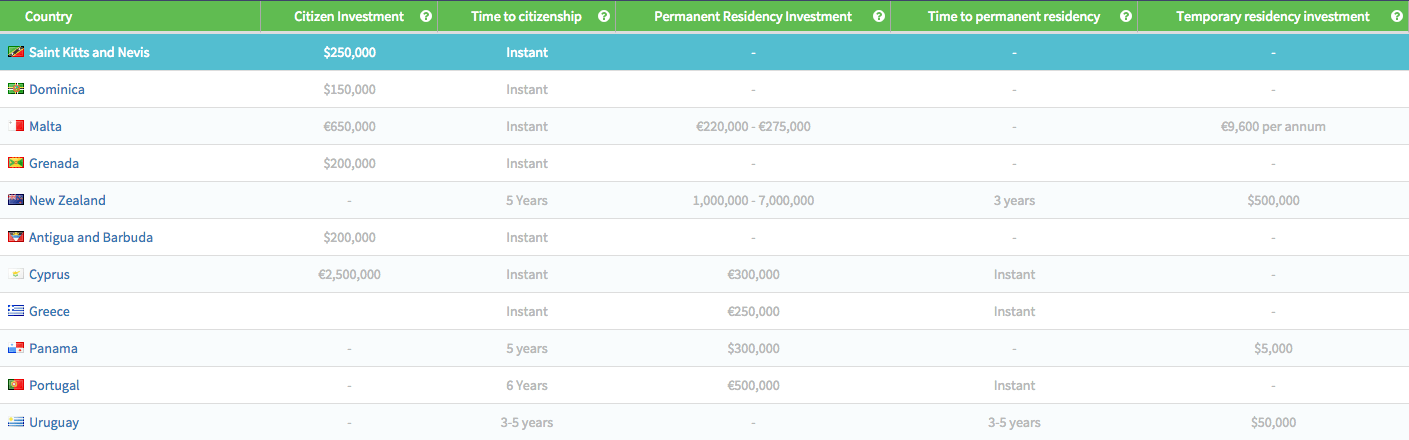
Task: Open the Greece country link
Action: [x=49, y=311]
